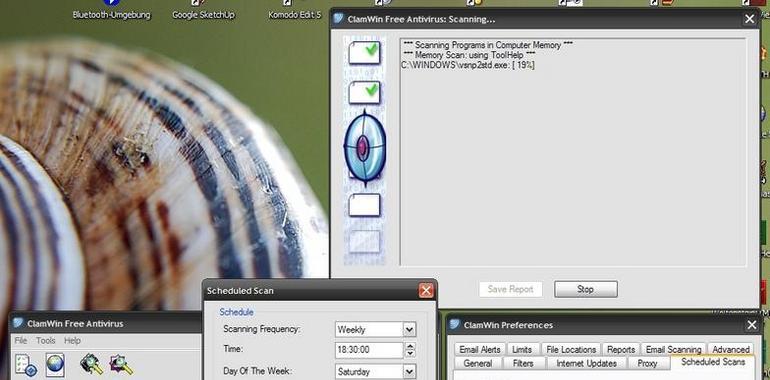
Task: Click the globe Internet Update icon
Action: [55, 365]
